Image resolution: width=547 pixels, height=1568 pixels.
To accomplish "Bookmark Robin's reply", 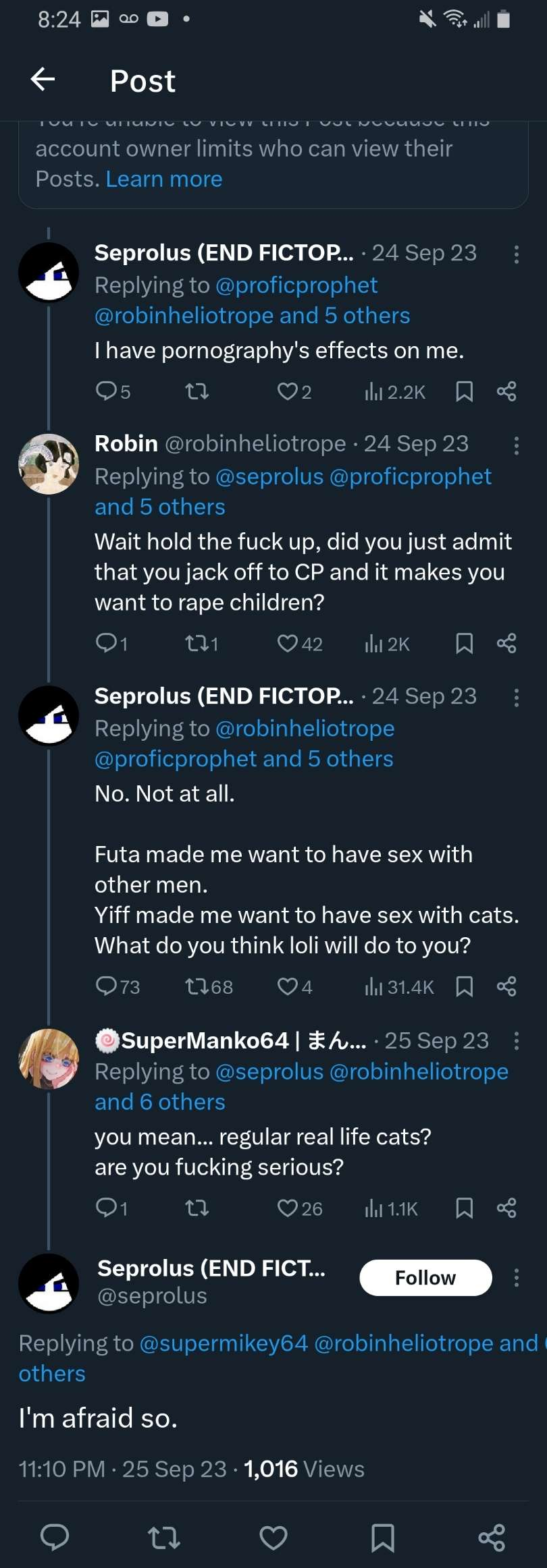I will 464,644.
